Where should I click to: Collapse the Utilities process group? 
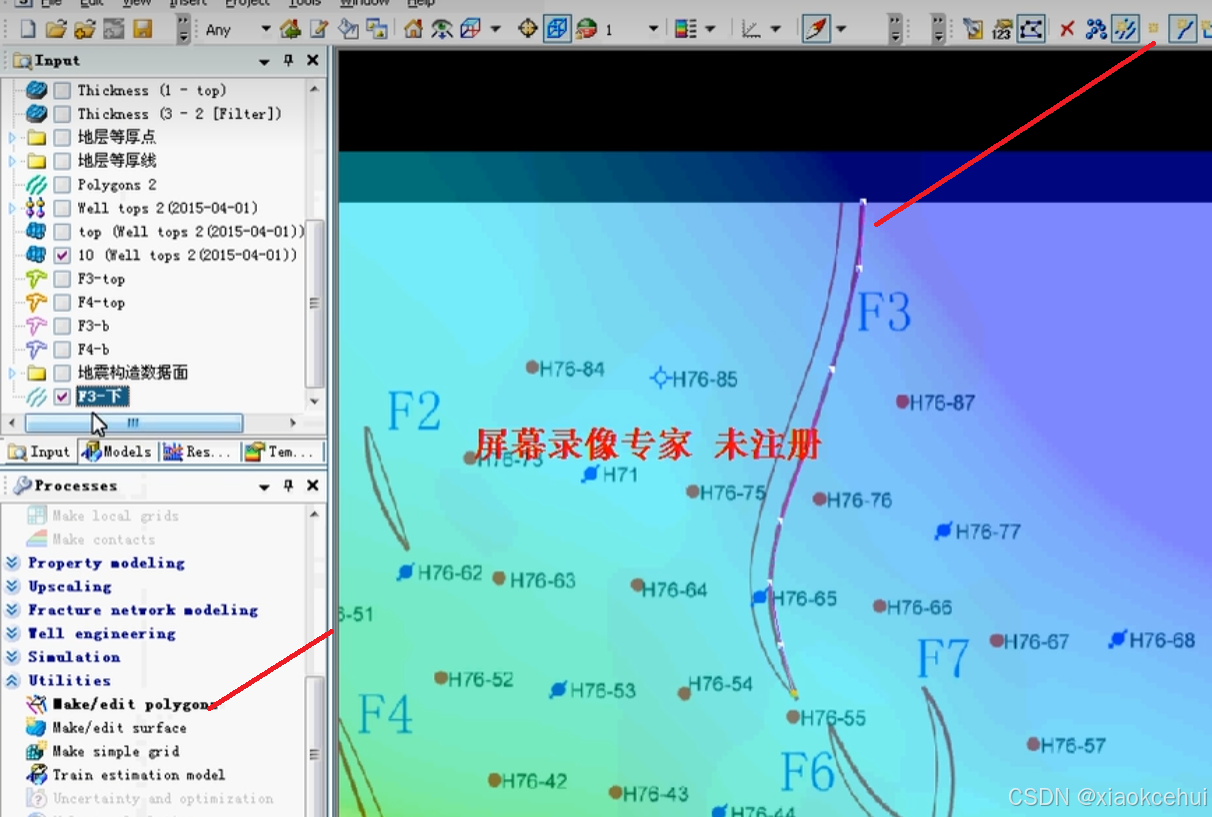12,680
